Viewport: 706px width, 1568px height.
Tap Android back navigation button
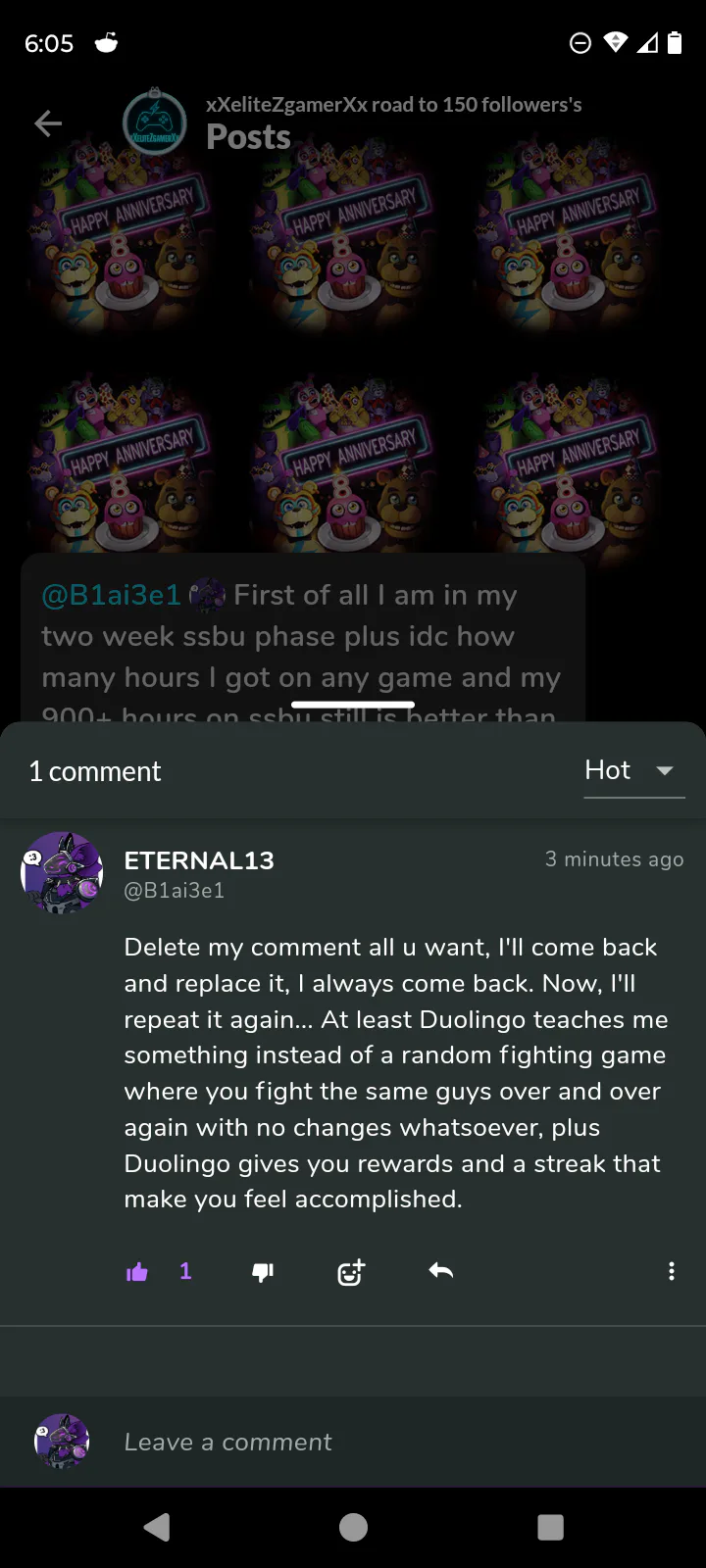(x=157, y=1527)
